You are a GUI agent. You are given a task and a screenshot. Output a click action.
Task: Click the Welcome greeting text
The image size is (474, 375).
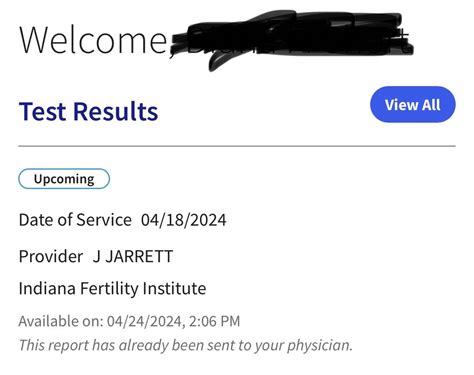click(93, 40)
